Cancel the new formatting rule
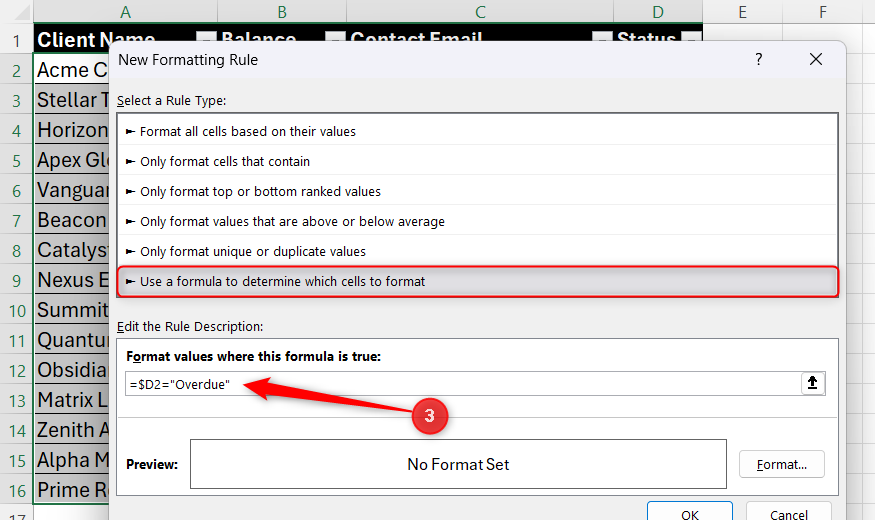Viewport: 875px width, 520px height. (789, 511)
